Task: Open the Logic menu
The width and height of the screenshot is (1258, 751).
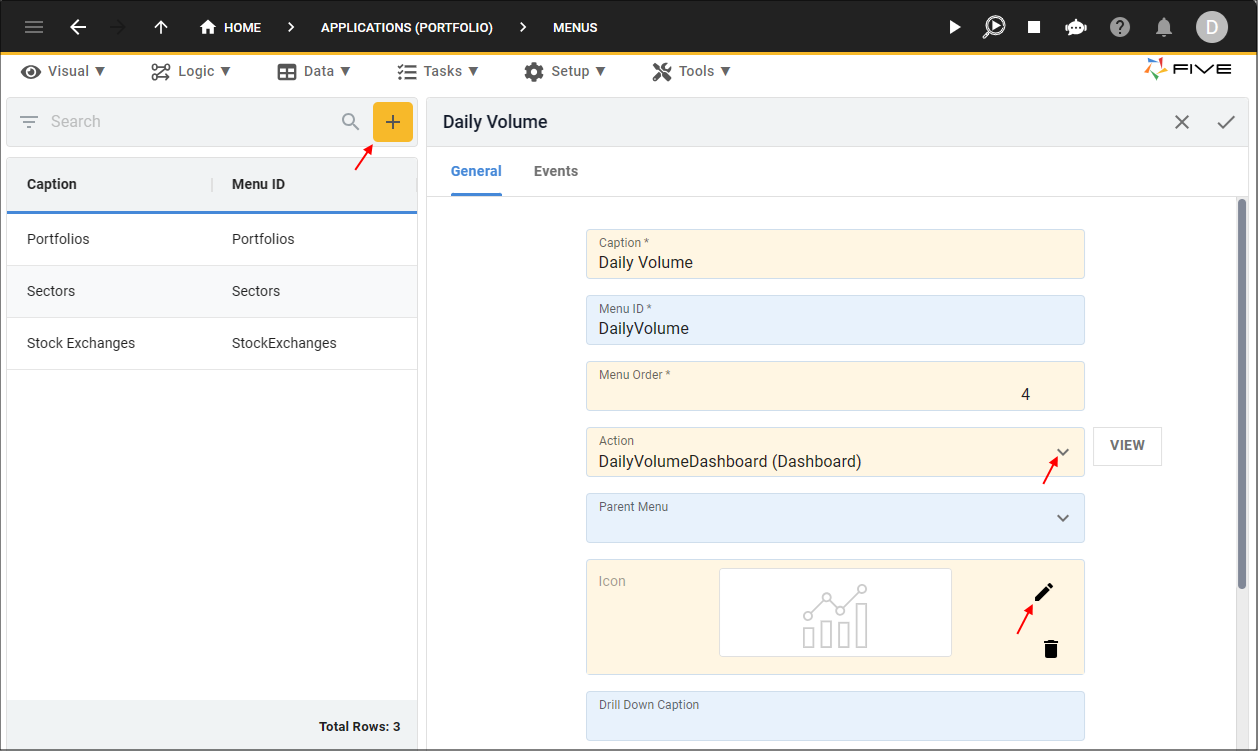Action: pyautogui.click(x=191, y=71)
